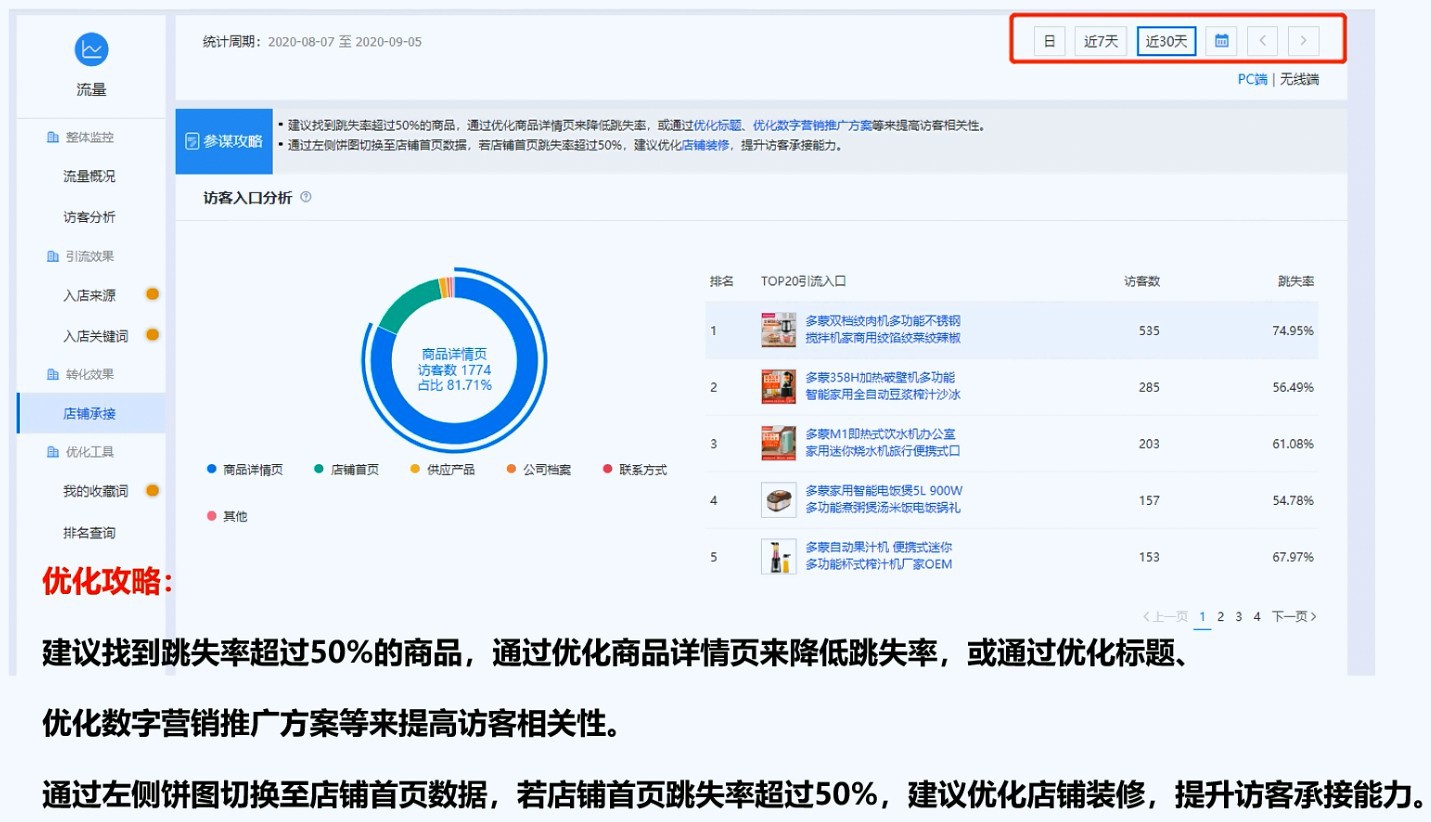This screenshot has height=822, width=1431.
Task: Click the 跳失率 column header
Action: coord(1296,281)
